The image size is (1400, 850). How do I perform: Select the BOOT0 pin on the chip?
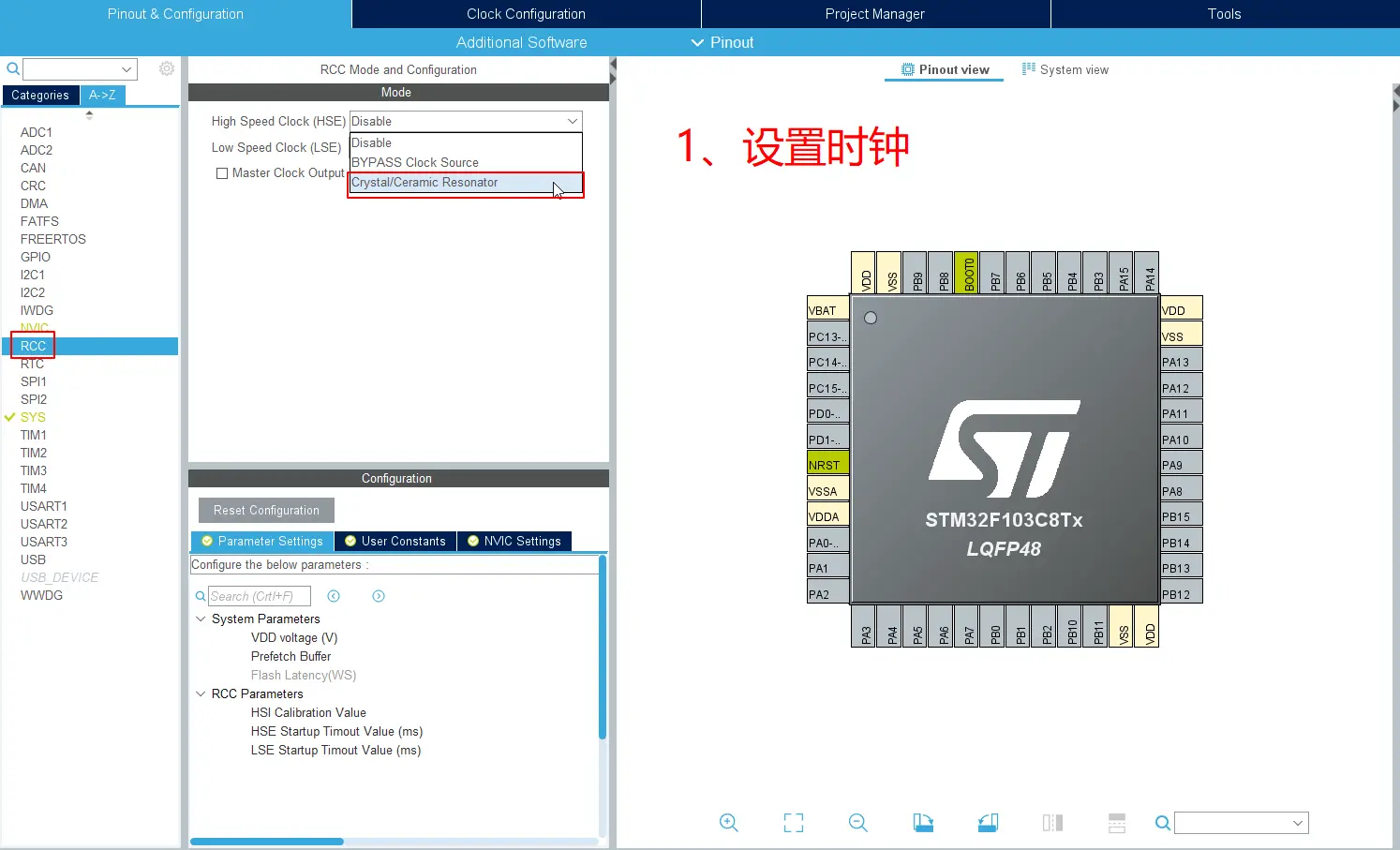967,273
